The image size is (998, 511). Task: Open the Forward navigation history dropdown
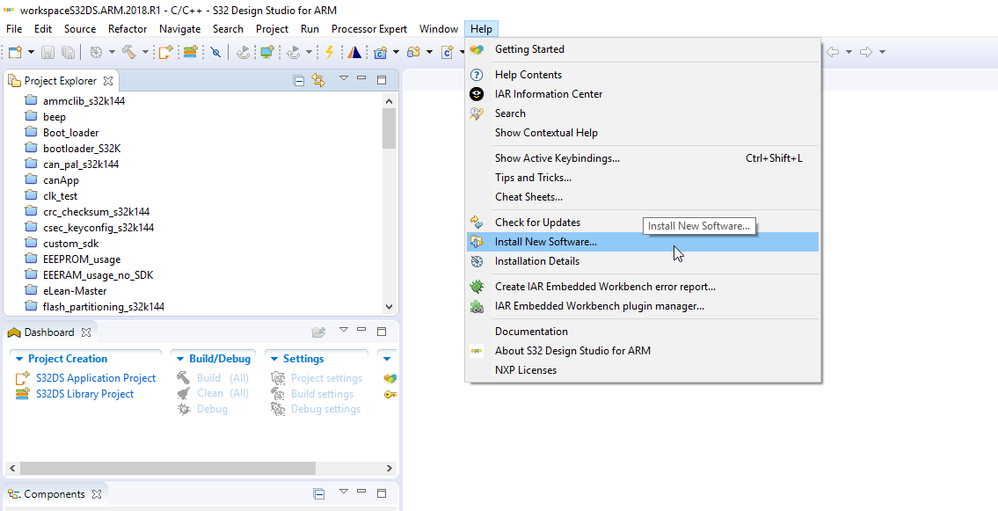click(882, 52)
